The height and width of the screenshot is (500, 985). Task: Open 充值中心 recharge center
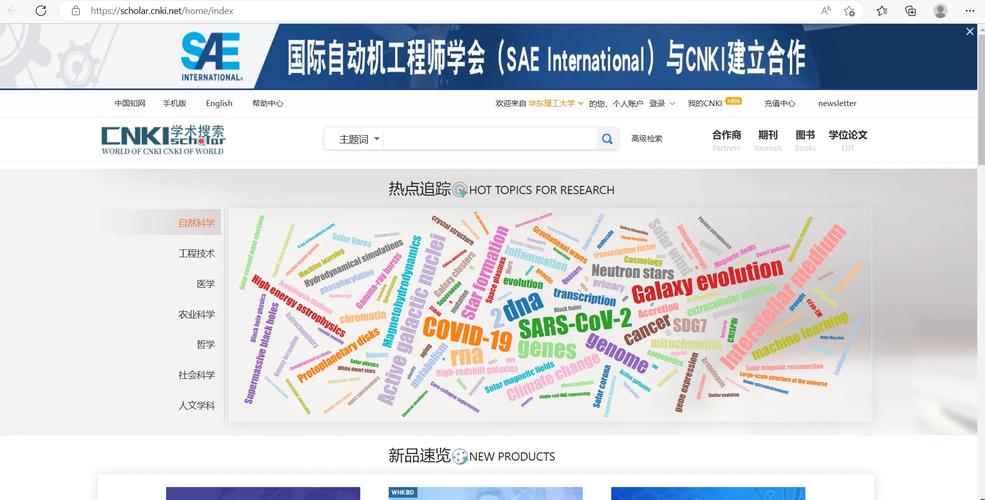[780, 104]
